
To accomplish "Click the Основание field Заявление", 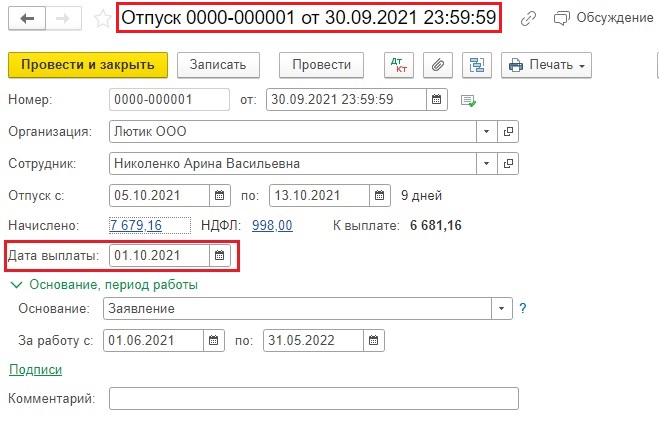I will (x=297, y=309).
